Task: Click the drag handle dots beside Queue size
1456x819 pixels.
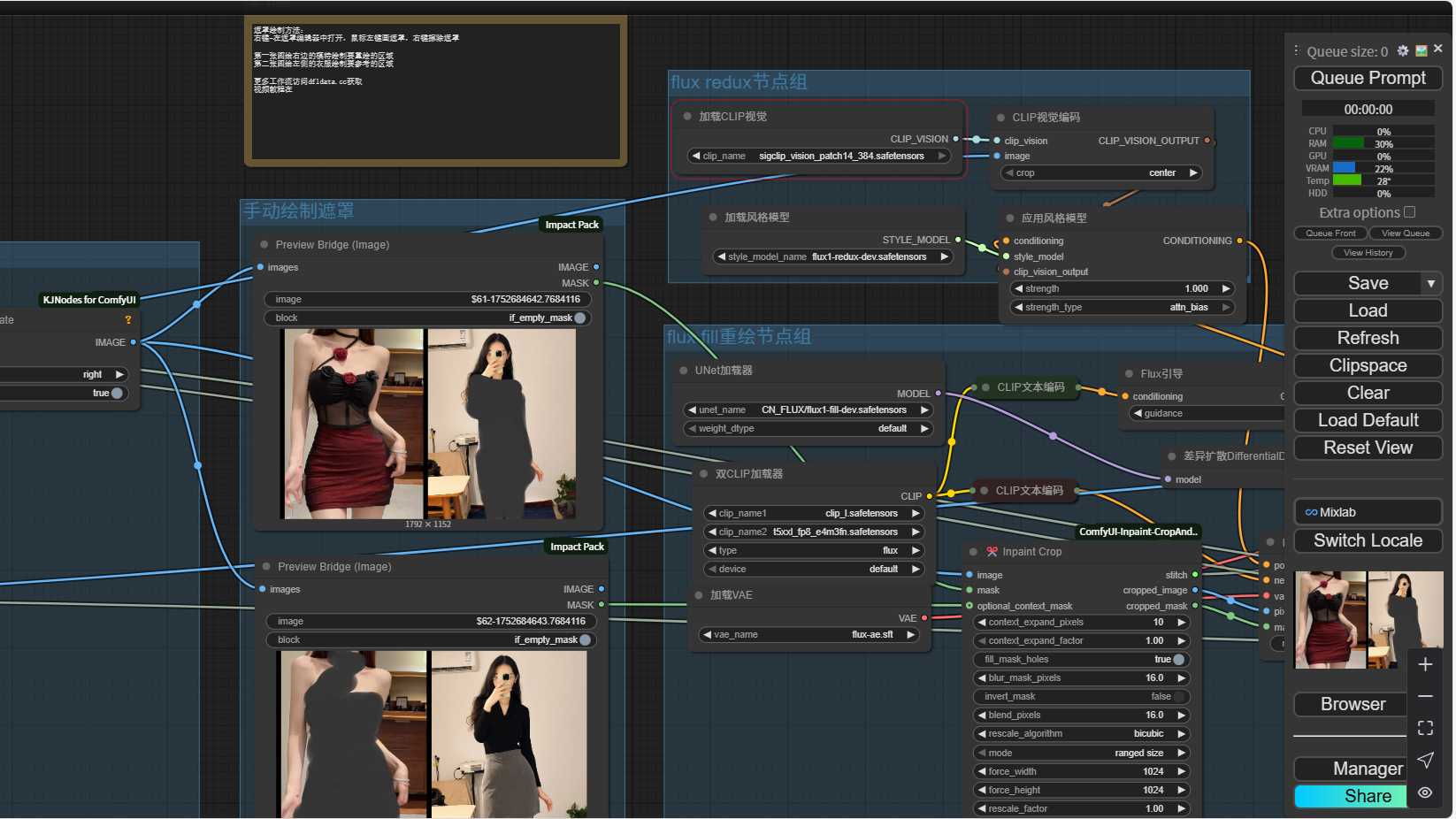Action: tap(1297, 50)
